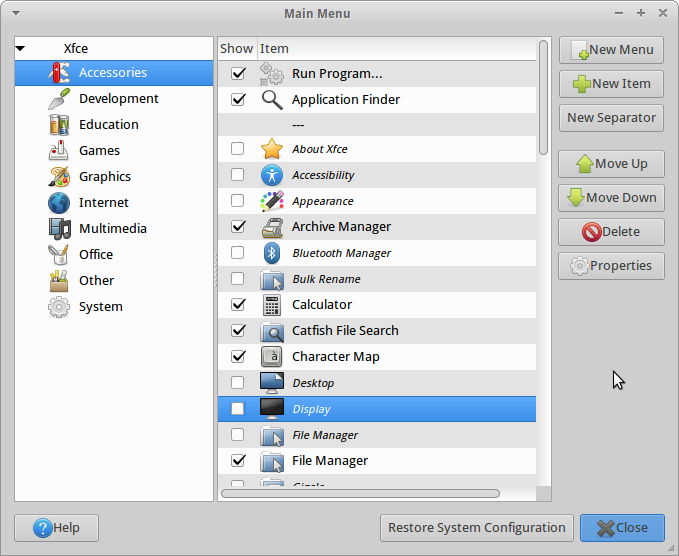
Task: Click Restore System Configuration
Action: click(477, 528)
